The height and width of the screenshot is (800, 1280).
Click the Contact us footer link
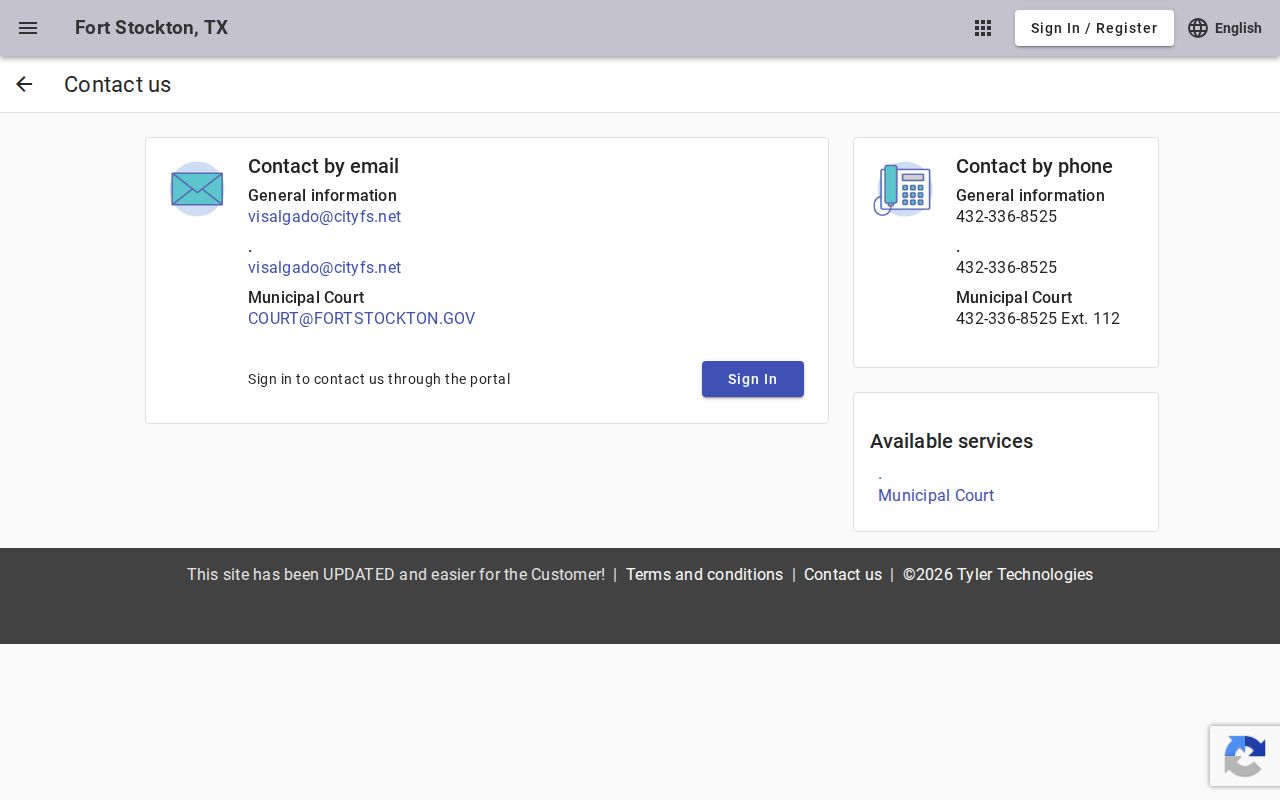click(843, 574)
